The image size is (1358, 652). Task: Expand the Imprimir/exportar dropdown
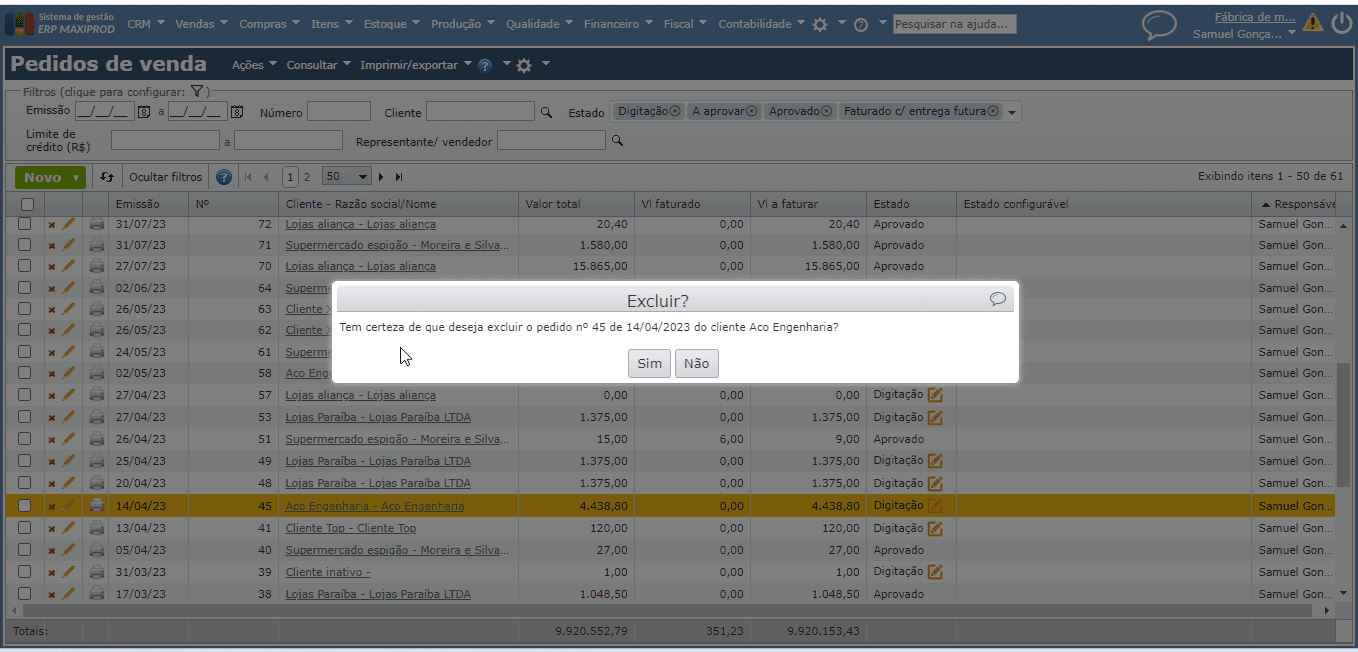(x=416, y=65)
